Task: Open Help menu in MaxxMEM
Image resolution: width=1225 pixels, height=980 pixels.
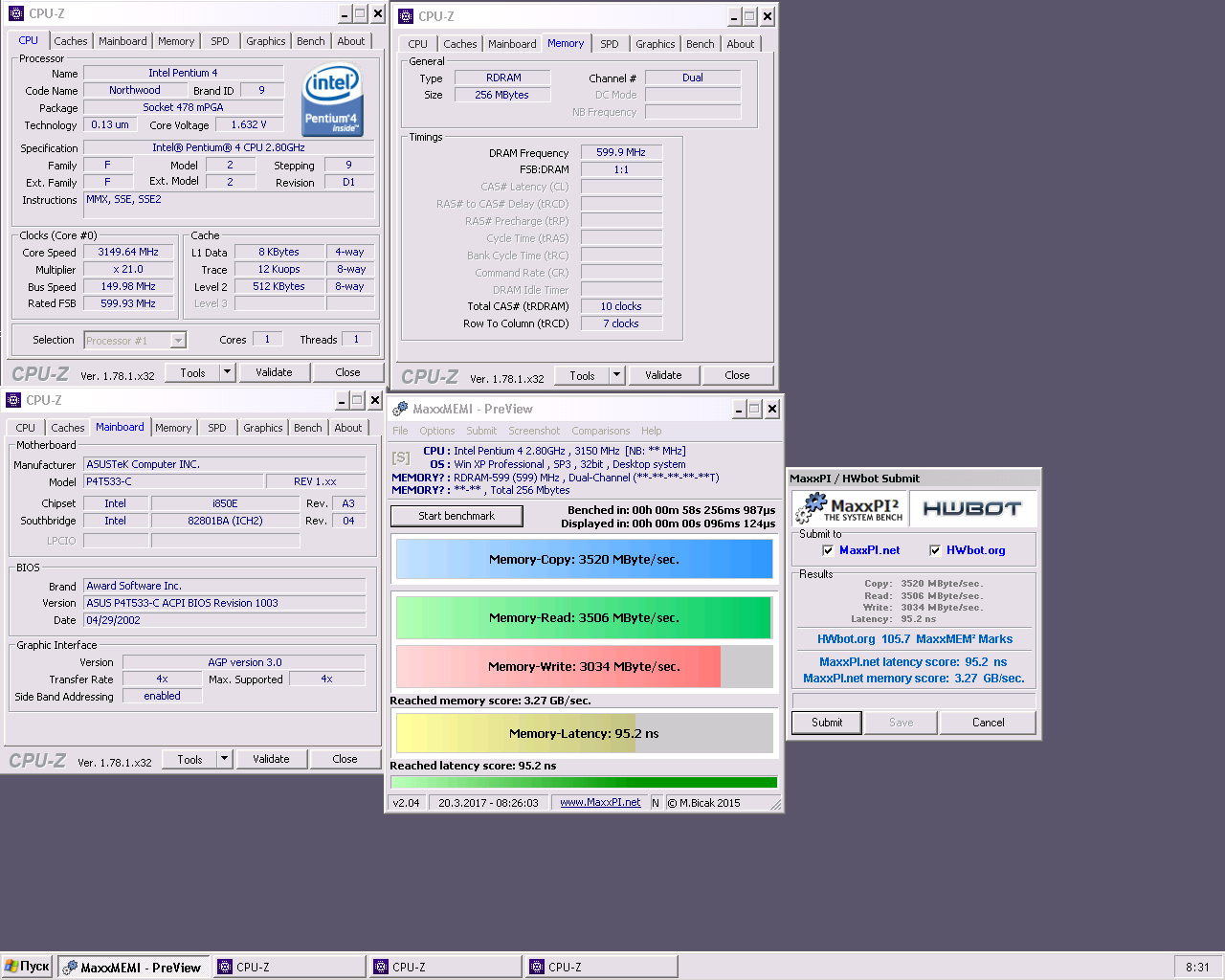Action: (651, 431)
